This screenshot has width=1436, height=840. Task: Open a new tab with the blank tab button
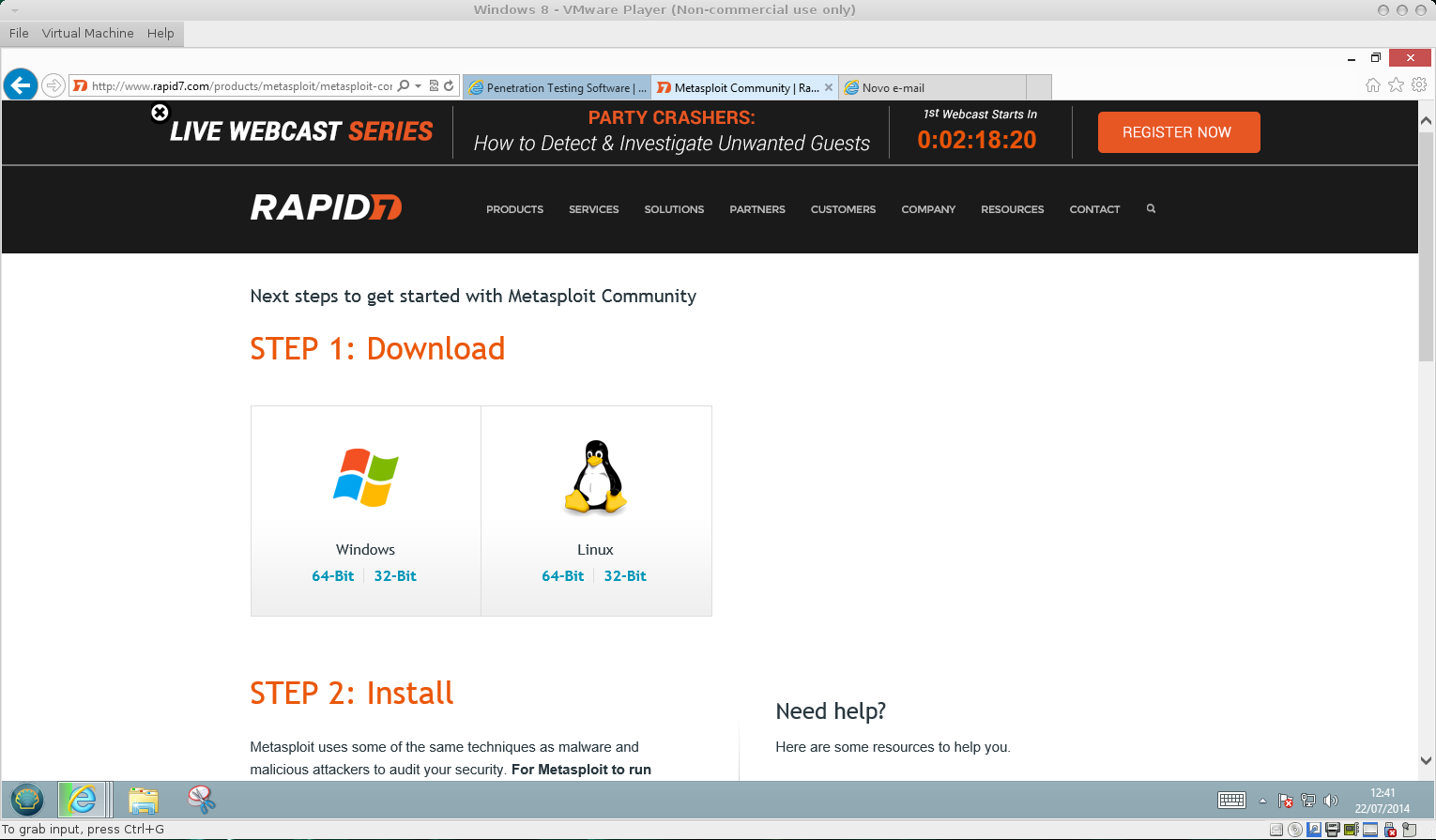point(1039,87)
